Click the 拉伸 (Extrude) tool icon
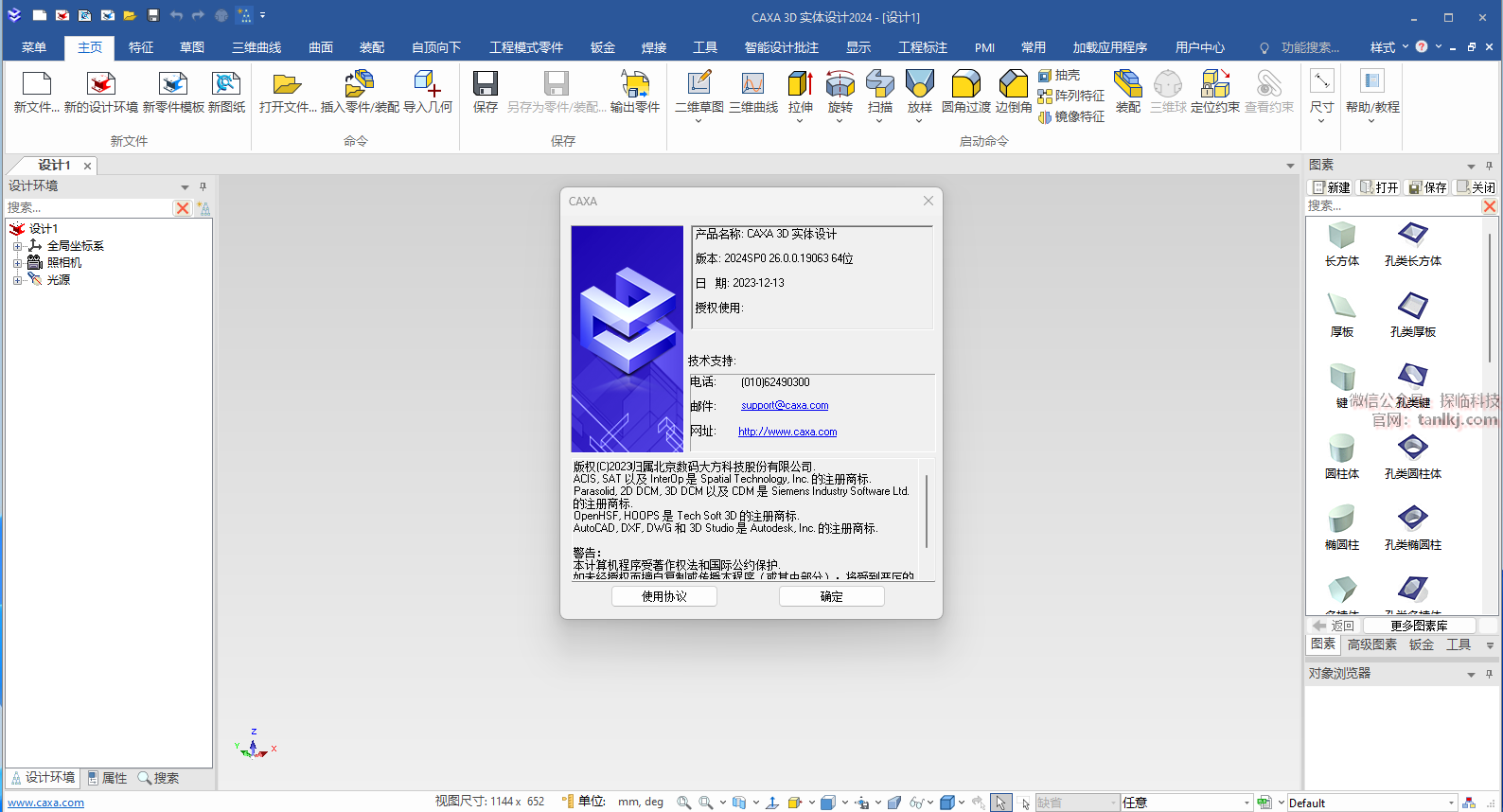Image resolution: width=1503 pixels, height=812 pixels. click(800, 85)
